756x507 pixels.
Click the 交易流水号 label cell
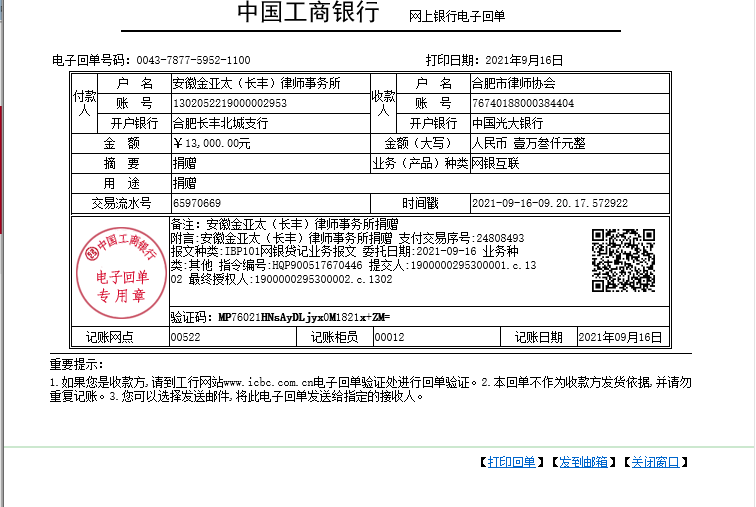[122, 203]
